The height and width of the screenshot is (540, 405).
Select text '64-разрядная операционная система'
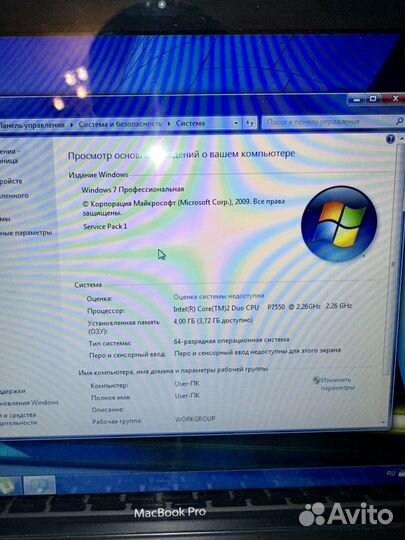[x=231, y=340]
